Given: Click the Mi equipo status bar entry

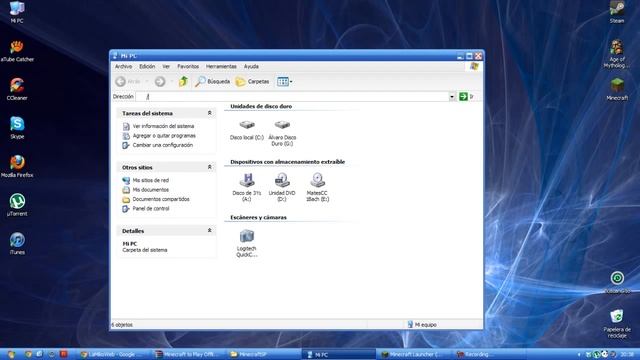Looking at the screenshot, I should pyautogui.click(x=422, y=324).
